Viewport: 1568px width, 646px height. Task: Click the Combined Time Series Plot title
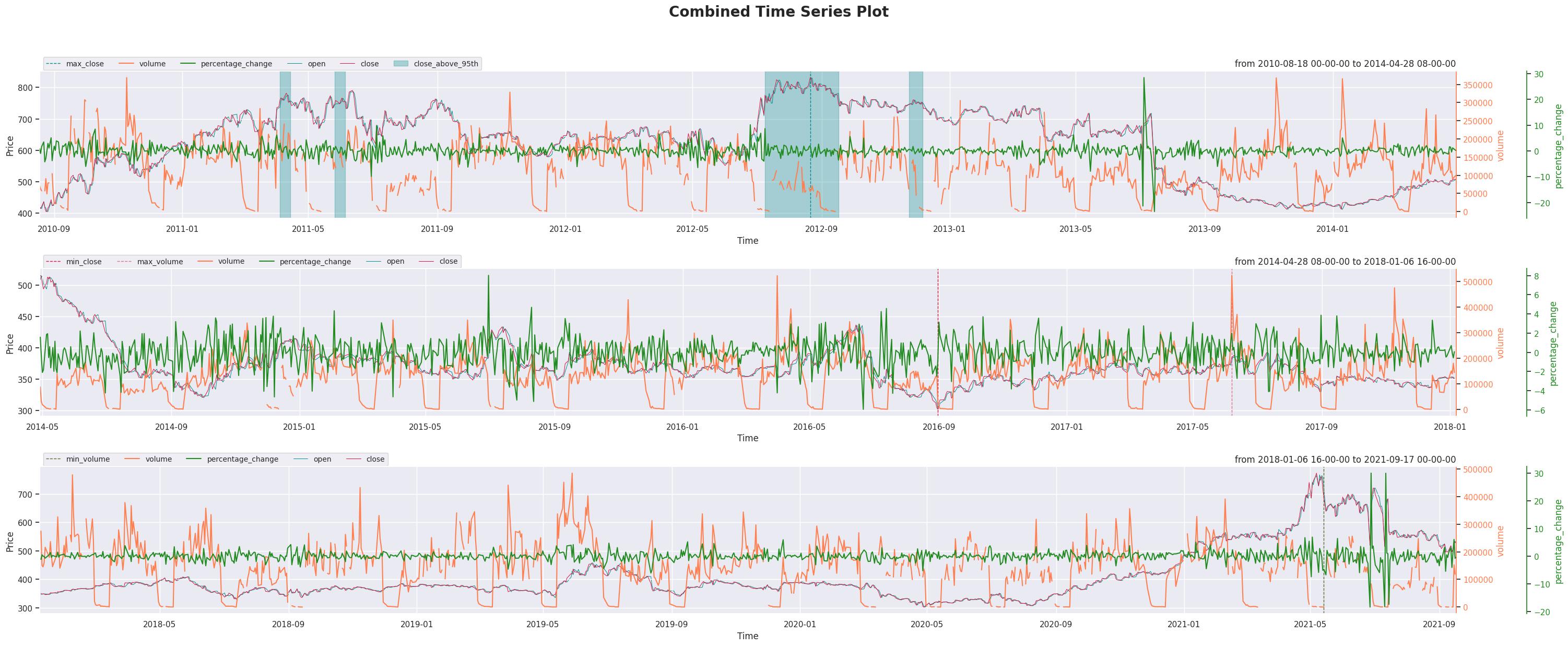point(779,12)
